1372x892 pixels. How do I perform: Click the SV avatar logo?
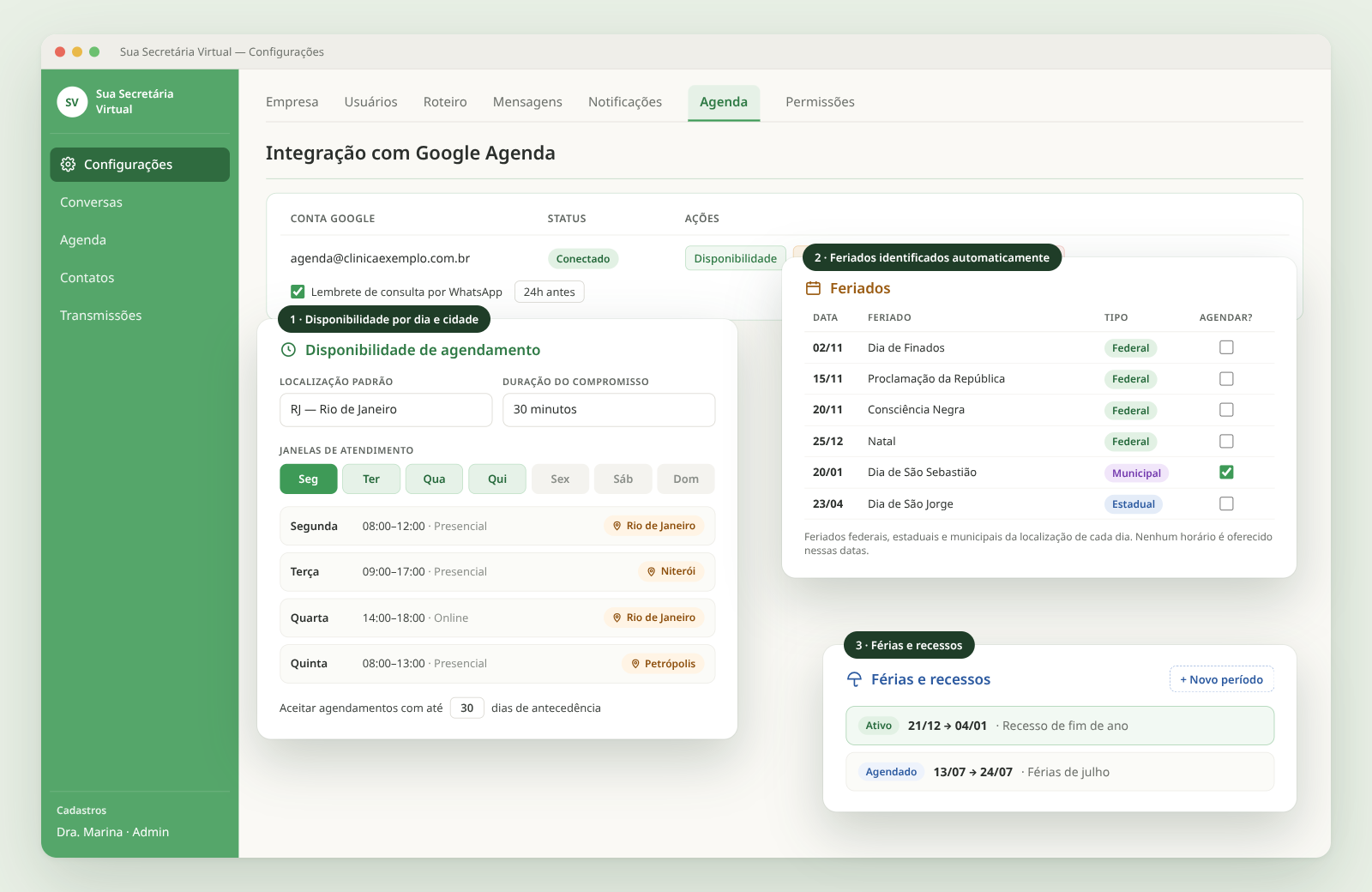(x=72, y=102)
